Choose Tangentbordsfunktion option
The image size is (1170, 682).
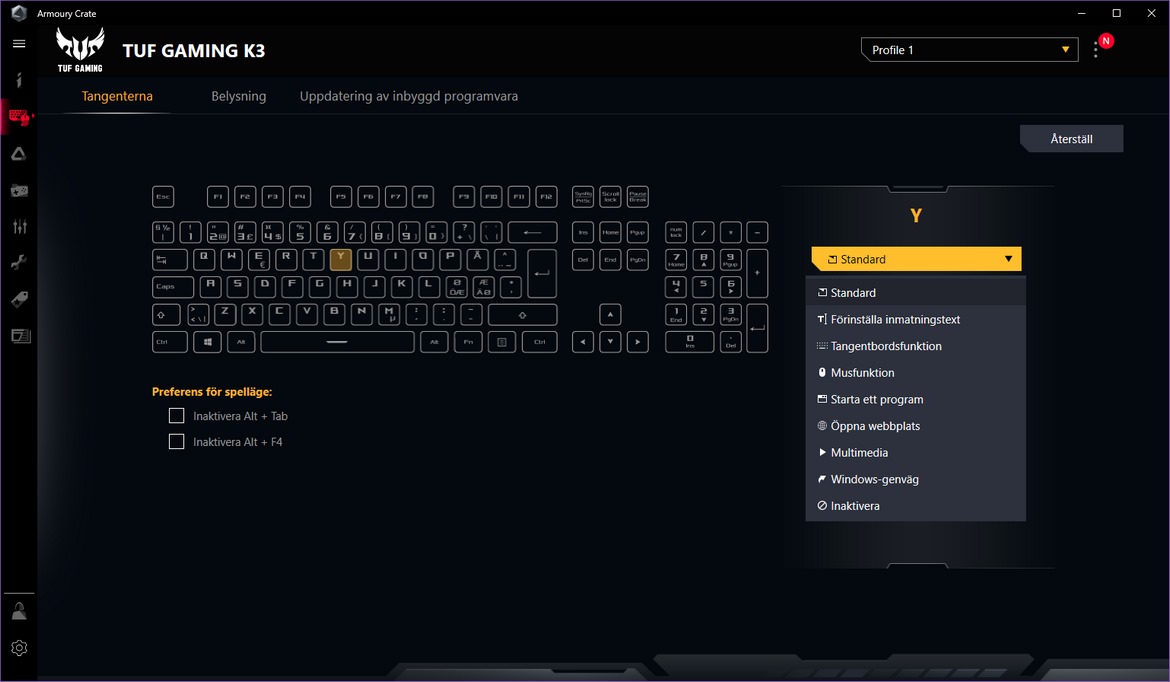pyautogui.click(x=916, y=346)
